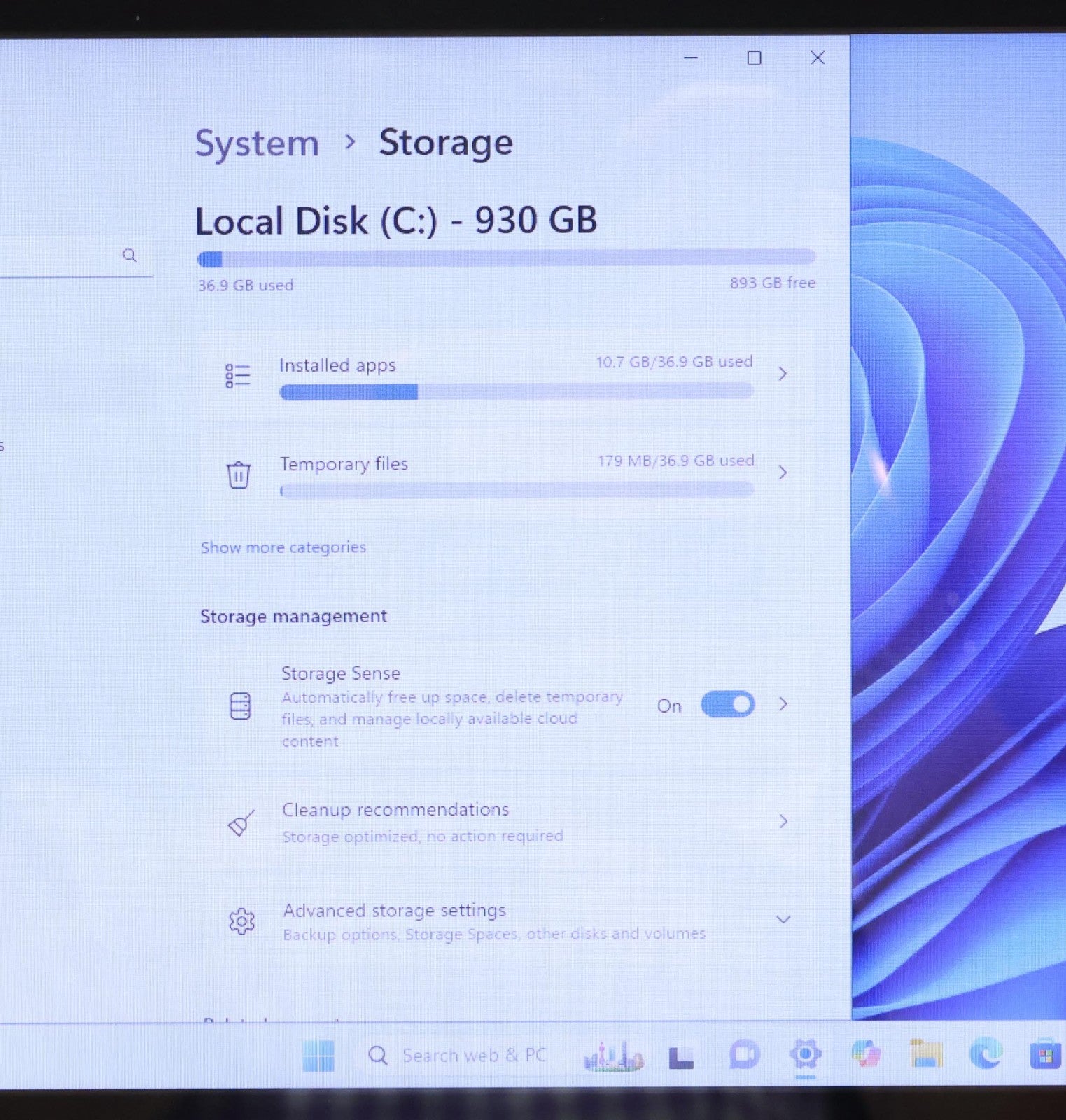Click the Temporary files trash icon

coord(238,475)
